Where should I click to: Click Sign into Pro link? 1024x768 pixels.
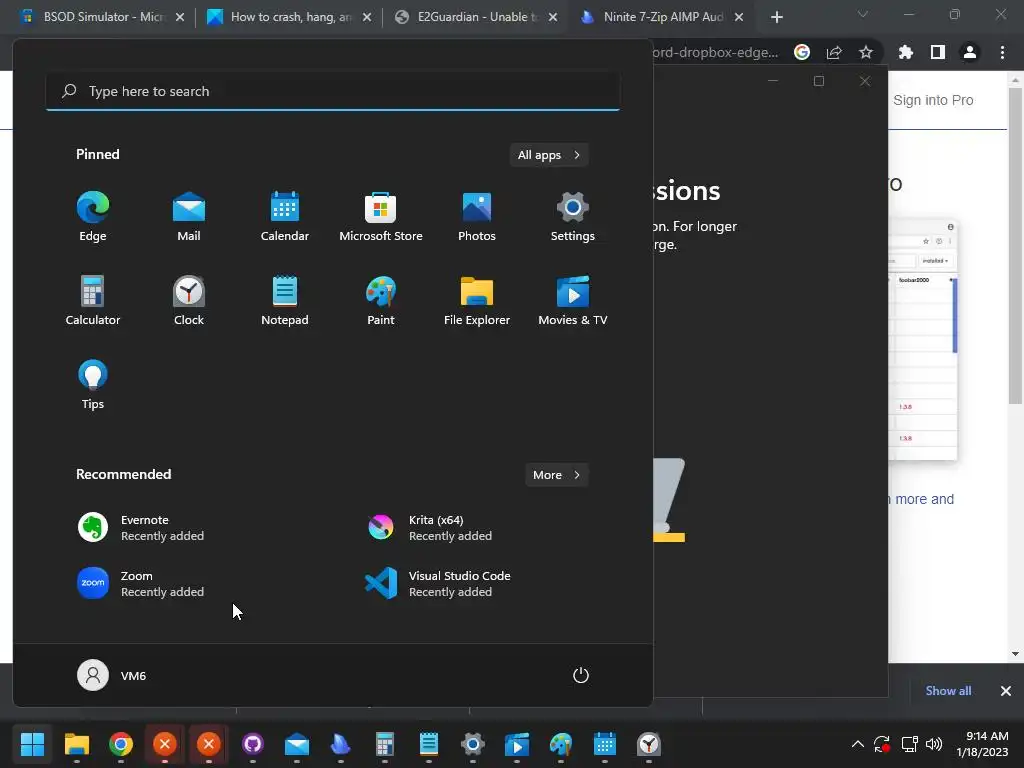coord(933,100)
